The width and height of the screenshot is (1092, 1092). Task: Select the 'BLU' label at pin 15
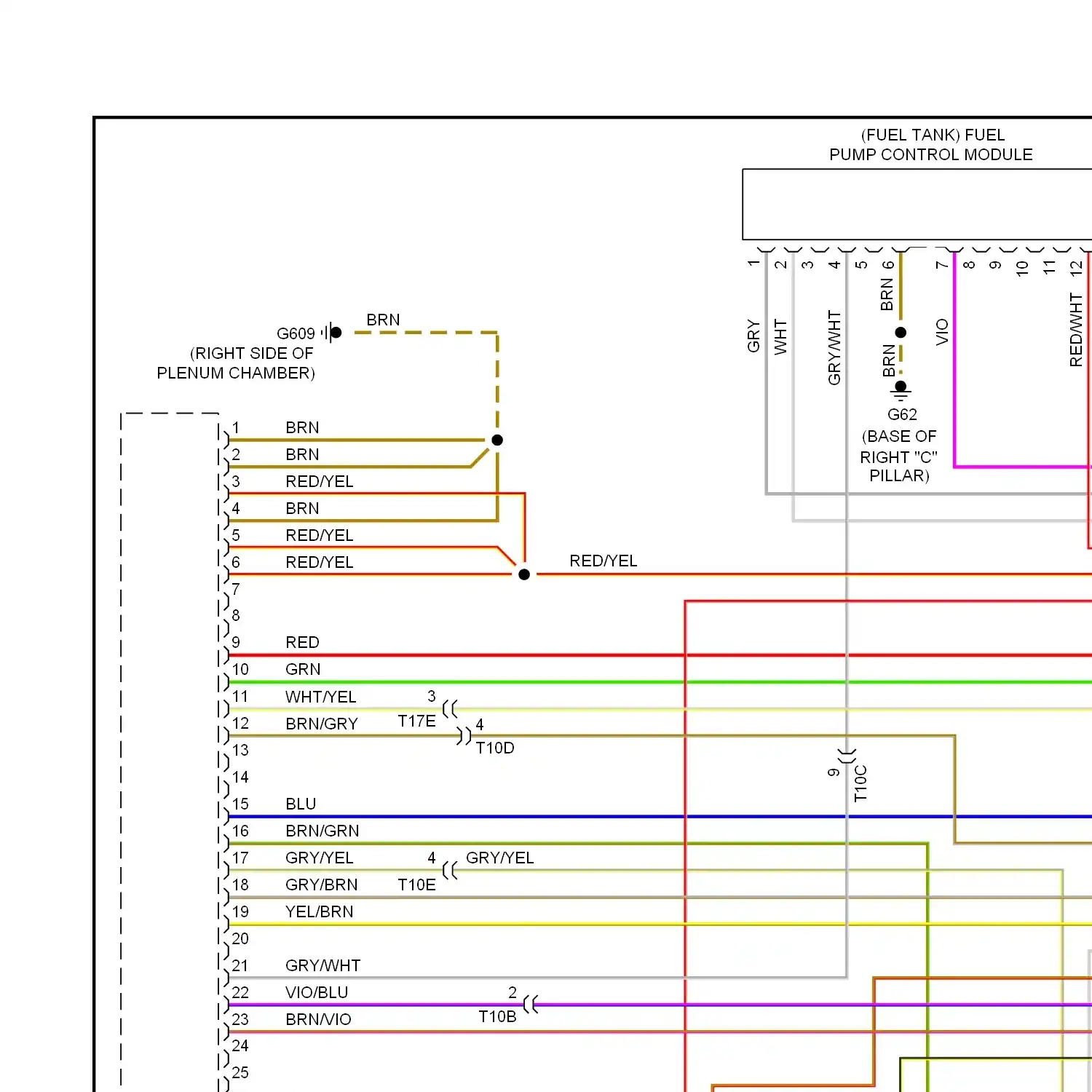(x=301, y=804)
